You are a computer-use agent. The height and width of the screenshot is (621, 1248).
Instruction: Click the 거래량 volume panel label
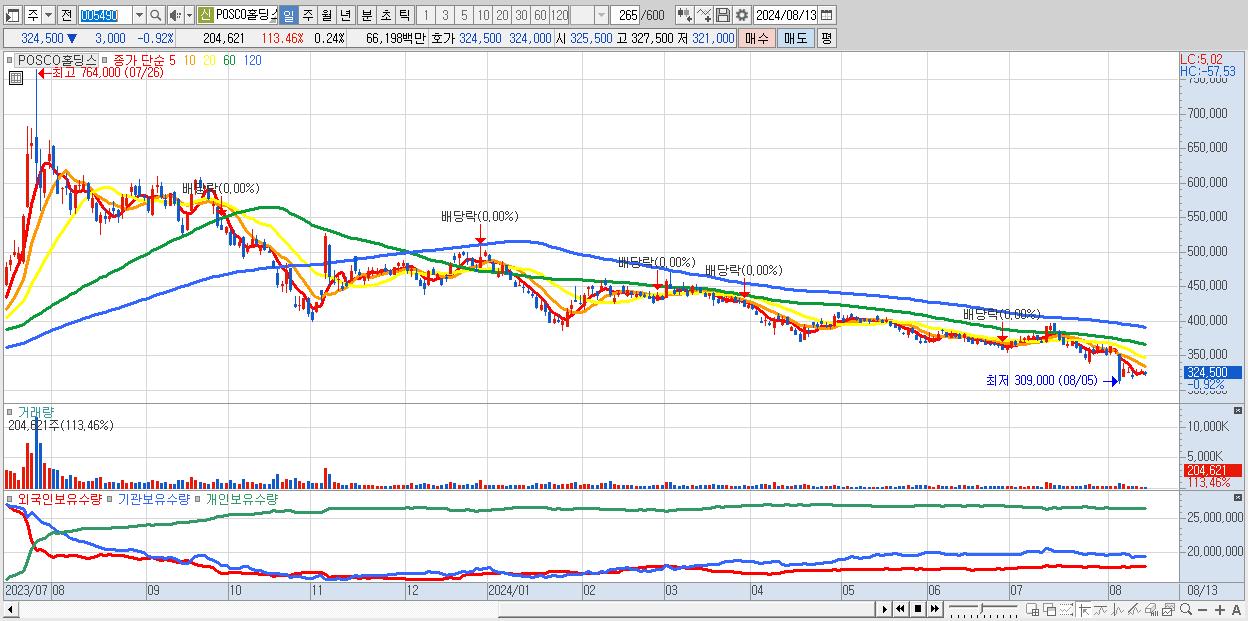point(37,412)
